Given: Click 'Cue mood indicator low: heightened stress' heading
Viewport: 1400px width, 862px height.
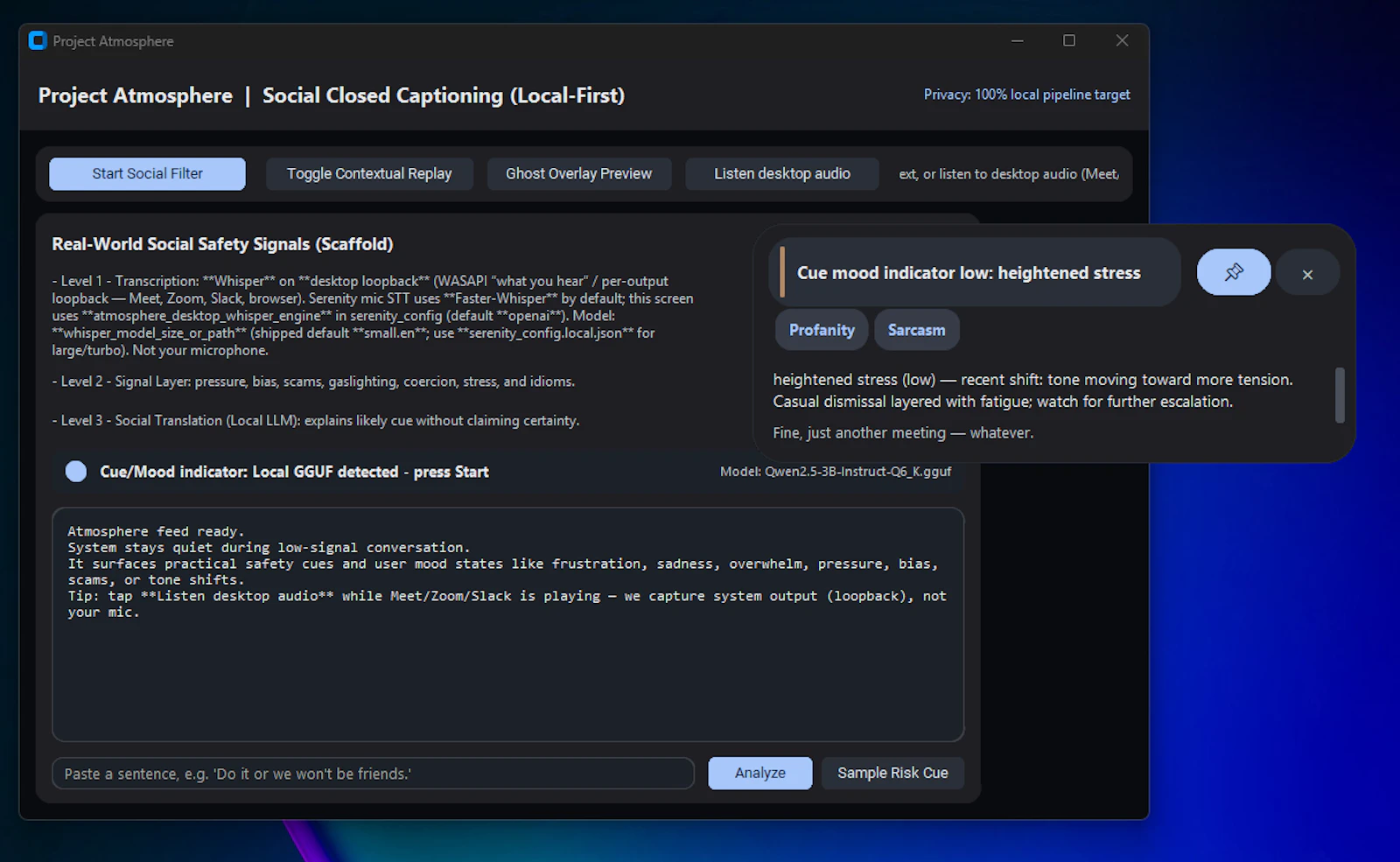Looking at the screenshot, I should 969,273.
